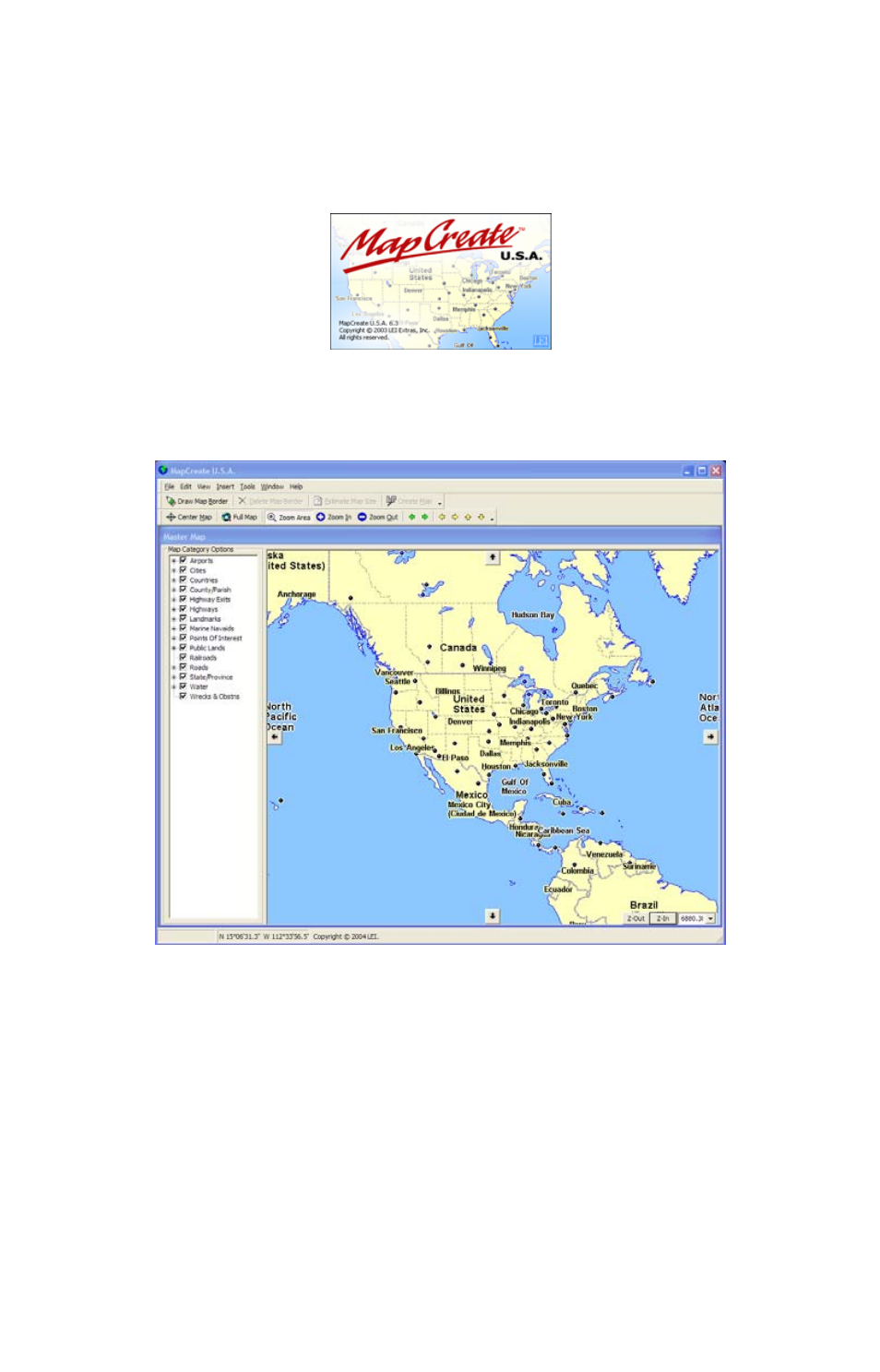Screen dimensions: 880x1372
Task: Click the Center Map crosshair tool
Action: (x=189, y=517)
